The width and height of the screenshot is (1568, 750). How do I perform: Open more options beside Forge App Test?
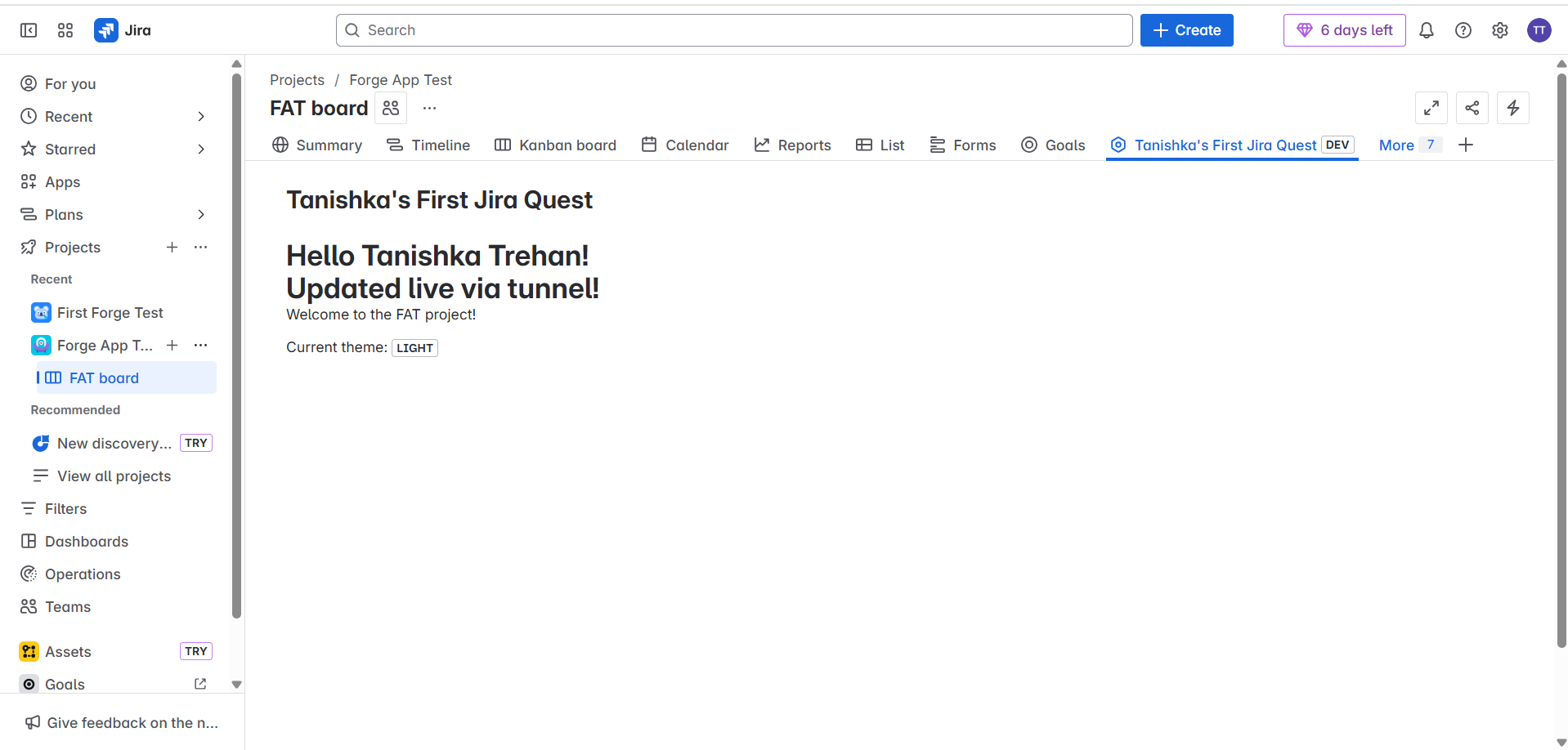click(201, 345)
